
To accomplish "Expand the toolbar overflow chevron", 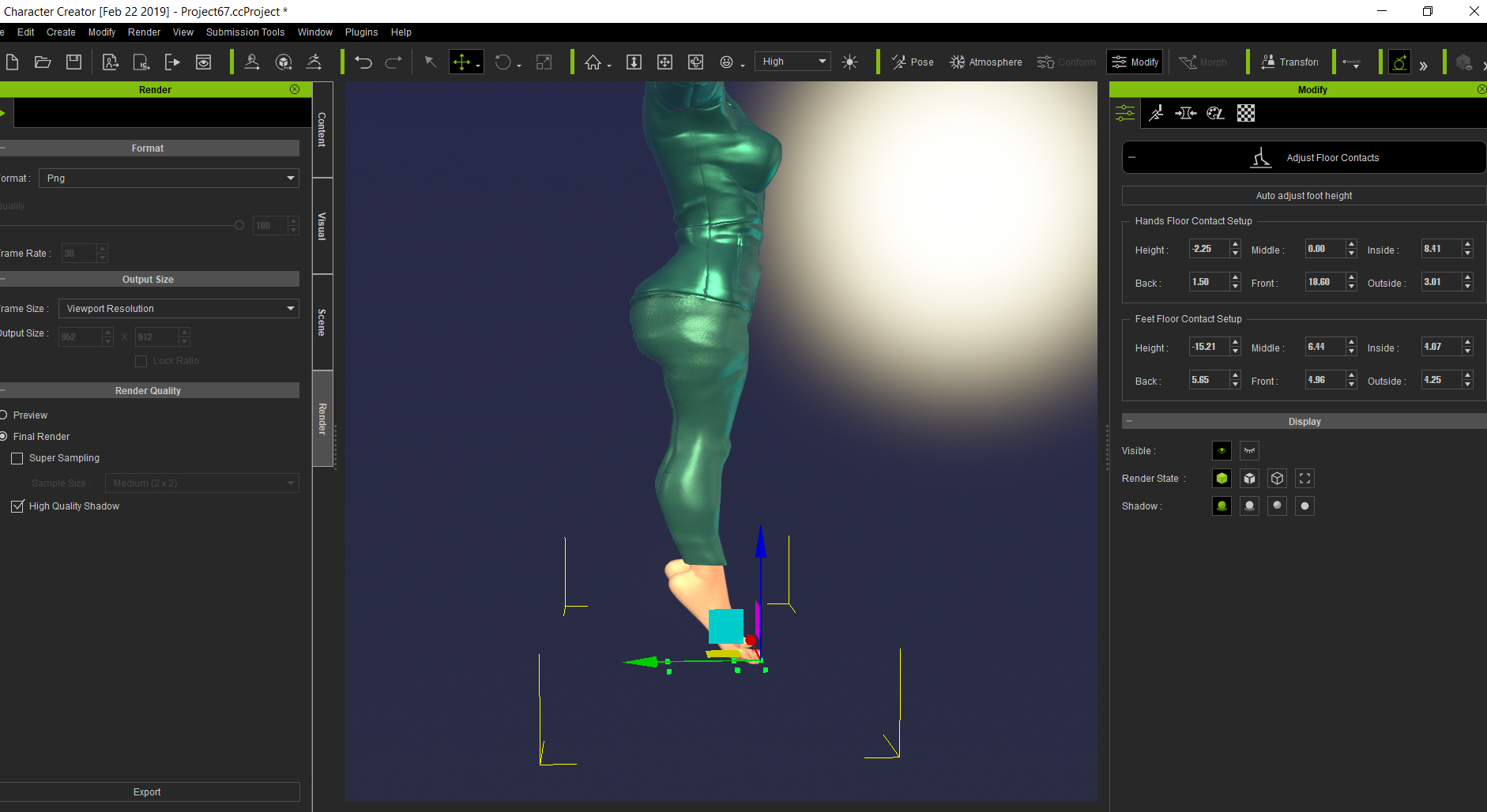I will (1423, 66).
